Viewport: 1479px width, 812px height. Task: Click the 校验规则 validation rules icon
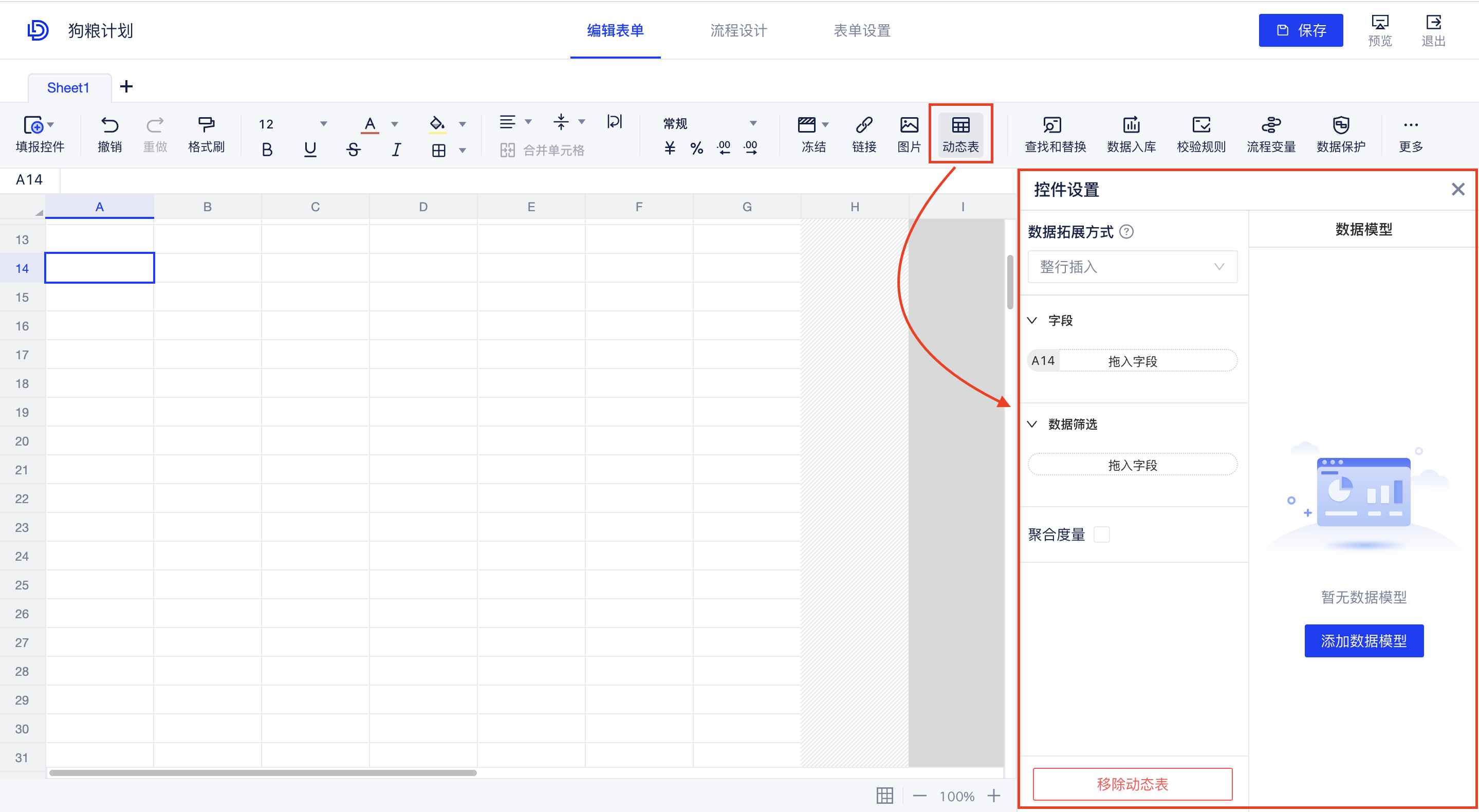1201,133
